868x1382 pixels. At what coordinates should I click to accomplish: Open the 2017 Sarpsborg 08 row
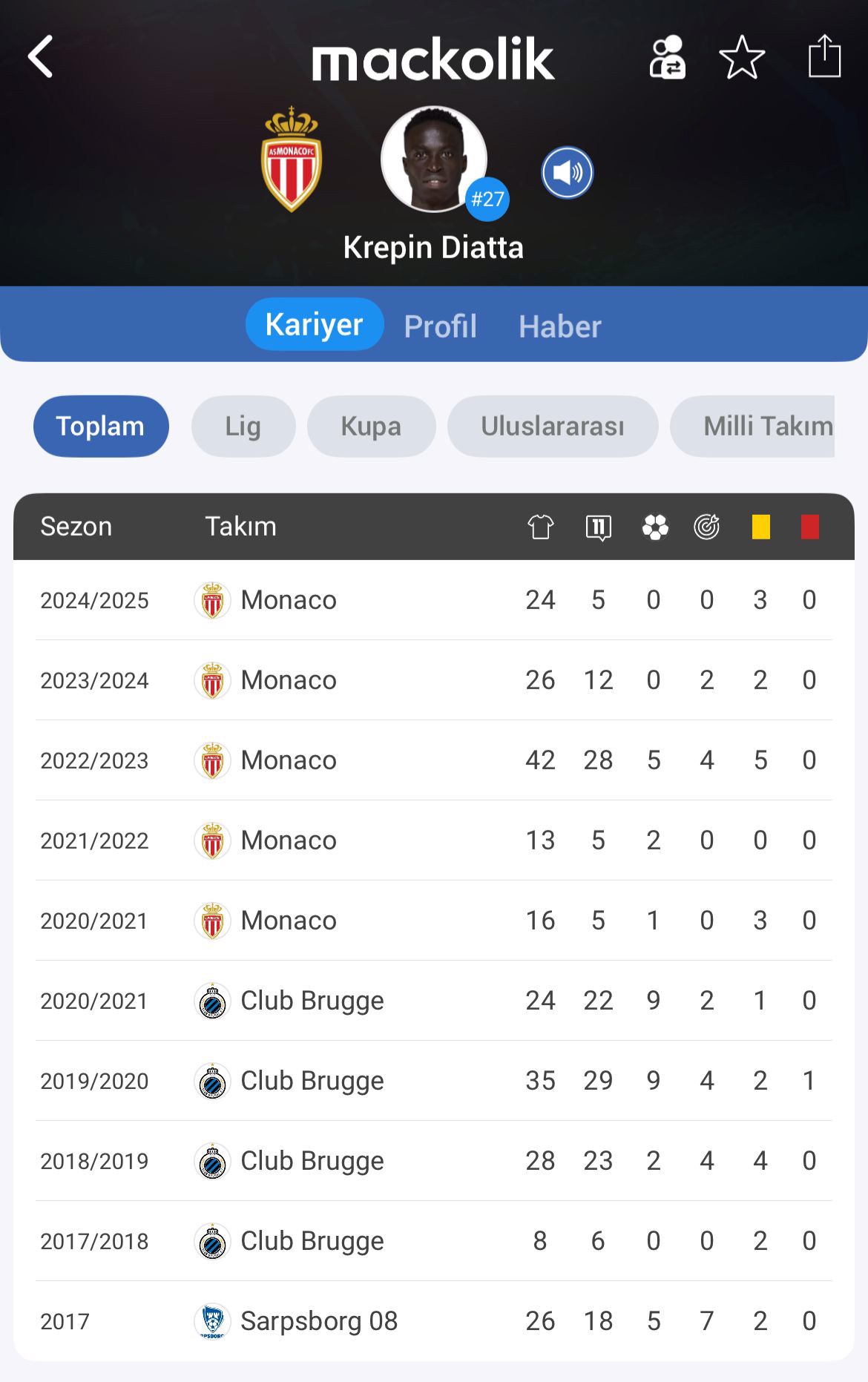pyautogui.click(x=434, y=1320)
